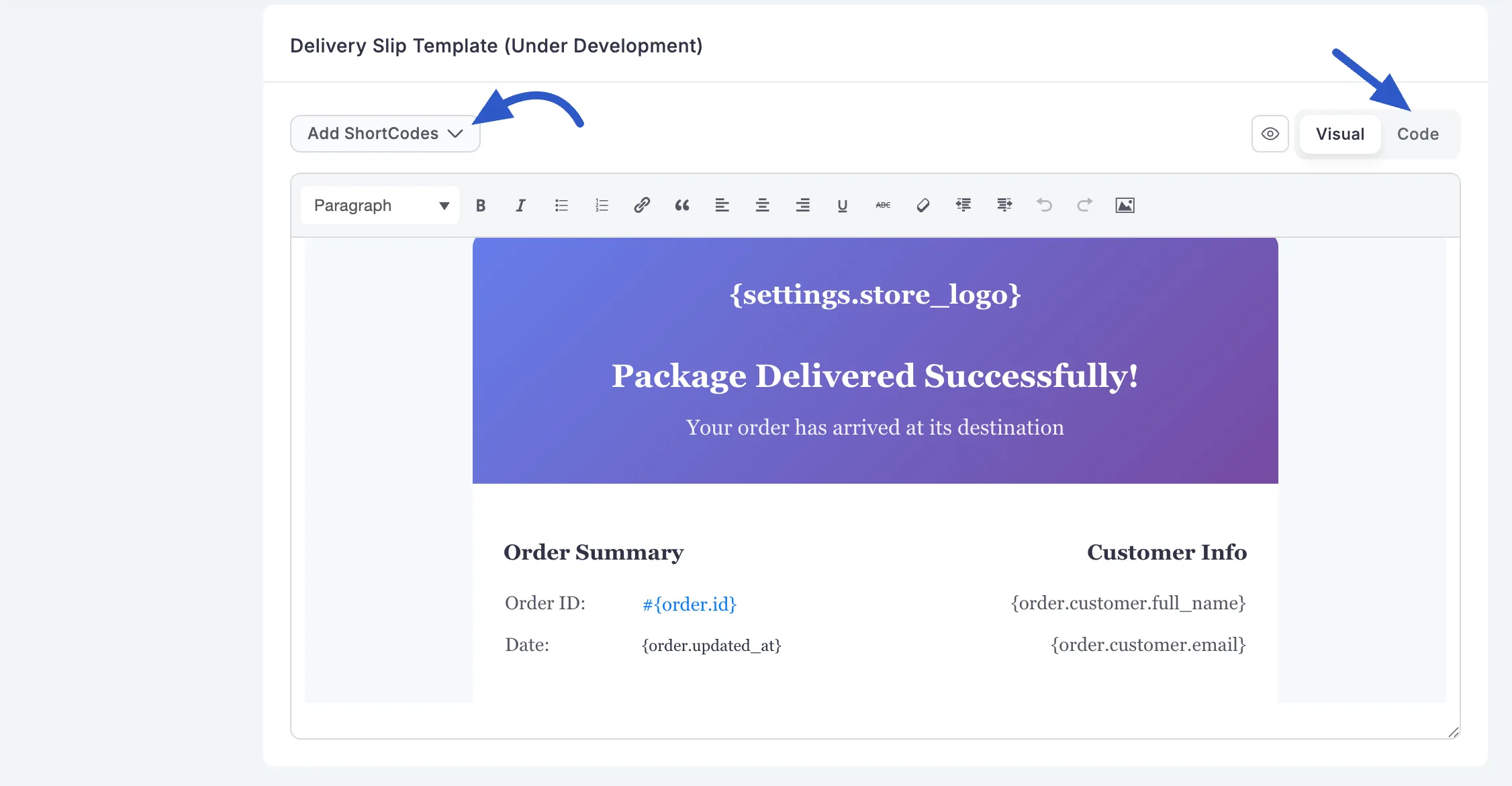Click the Package Delivered Successfully heading
Viewport: 1512px width, 786px height.
click(875, 376)
